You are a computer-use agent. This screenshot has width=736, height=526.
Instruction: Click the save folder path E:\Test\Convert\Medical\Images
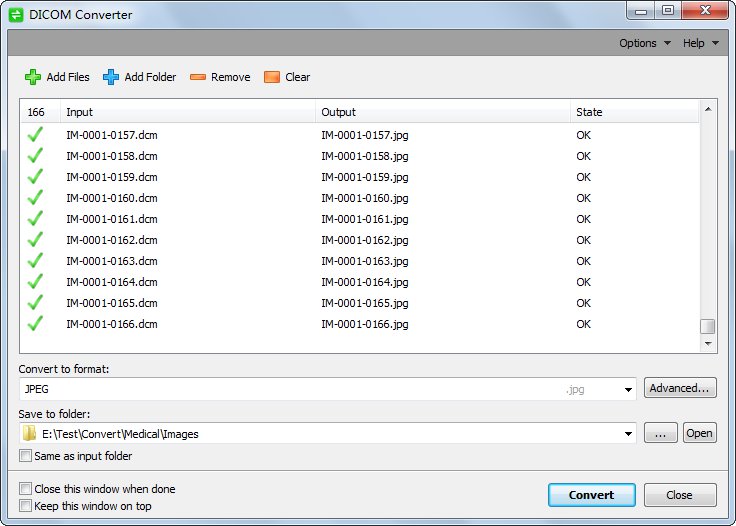pos(120,434)
